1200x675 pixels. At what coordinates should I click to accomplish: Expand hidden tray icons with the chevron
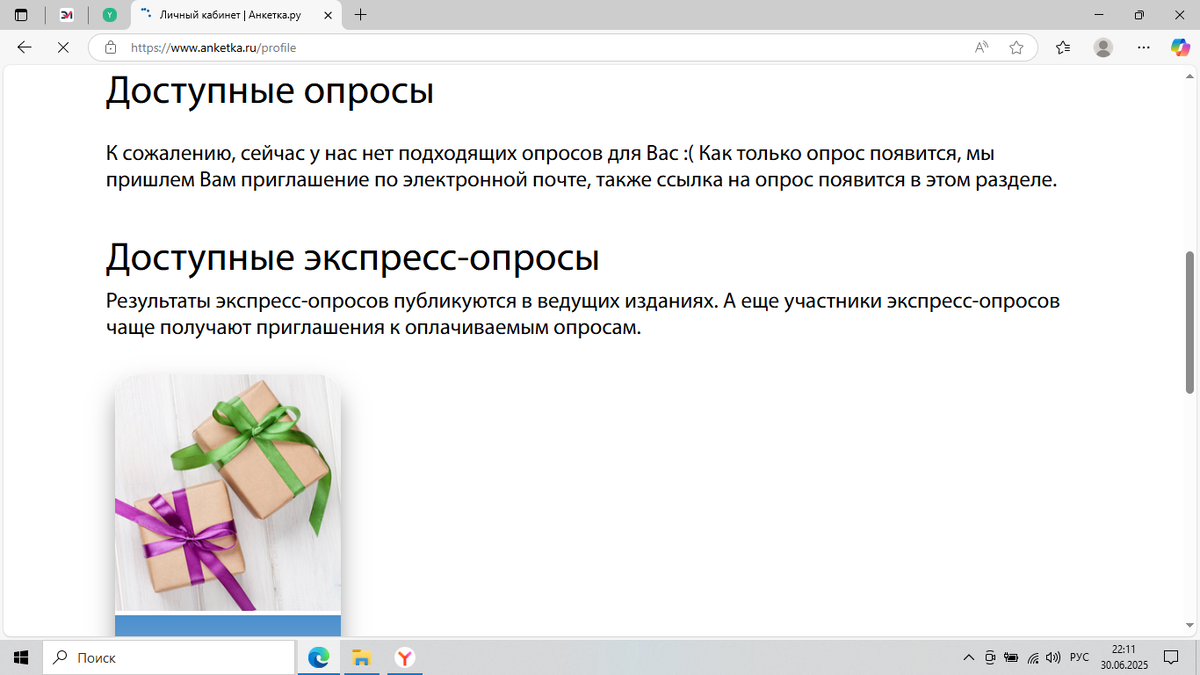pos(968,657)
